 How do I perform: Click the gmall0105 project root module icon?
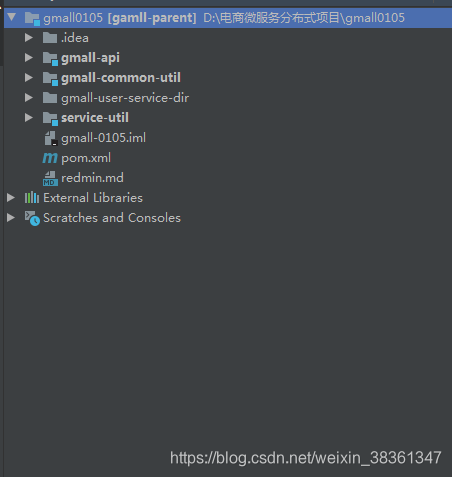pos(32,18)
